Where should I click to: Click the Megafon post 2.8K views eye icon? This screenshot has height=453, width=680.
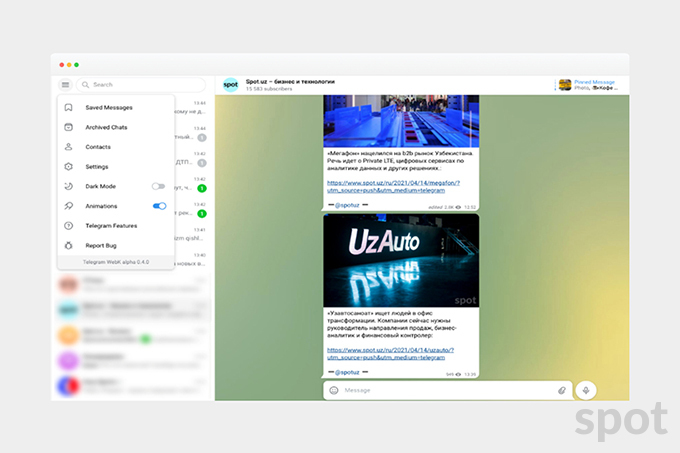pyautogui.click(x=458, y=207)
